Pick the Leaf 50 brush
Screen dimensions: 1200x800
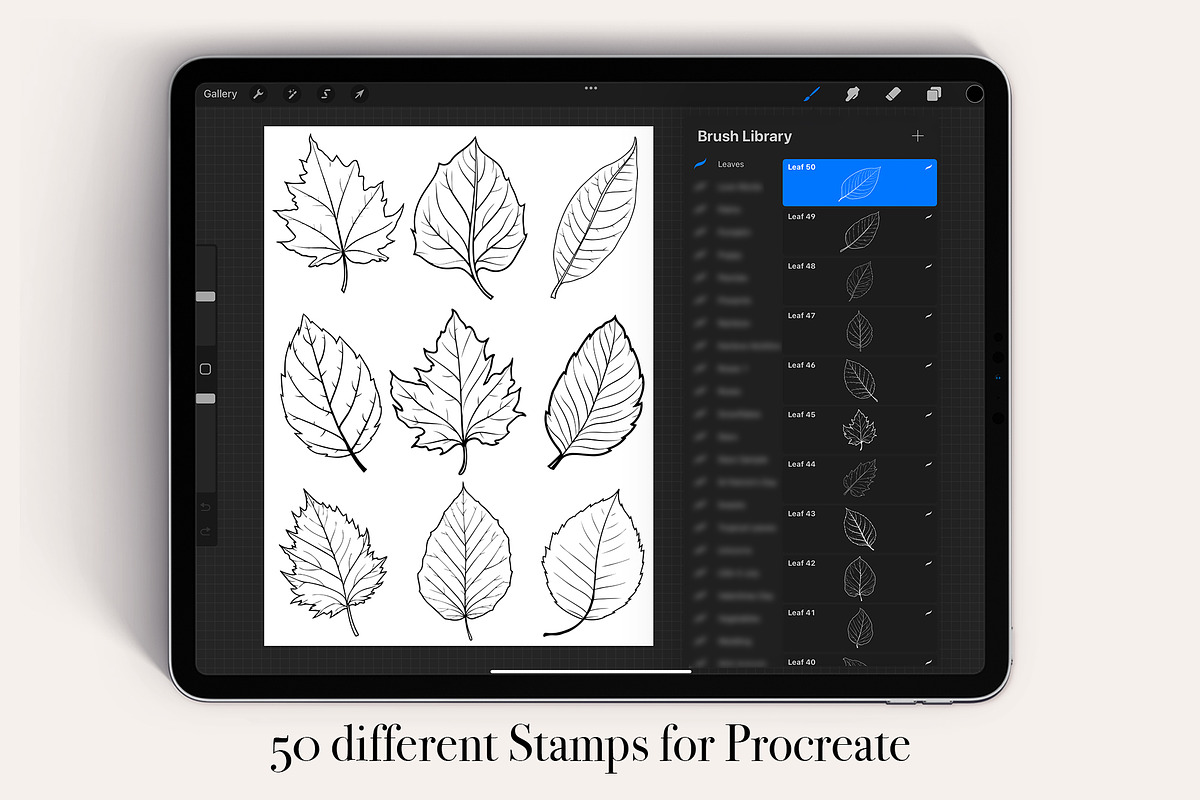859,182
